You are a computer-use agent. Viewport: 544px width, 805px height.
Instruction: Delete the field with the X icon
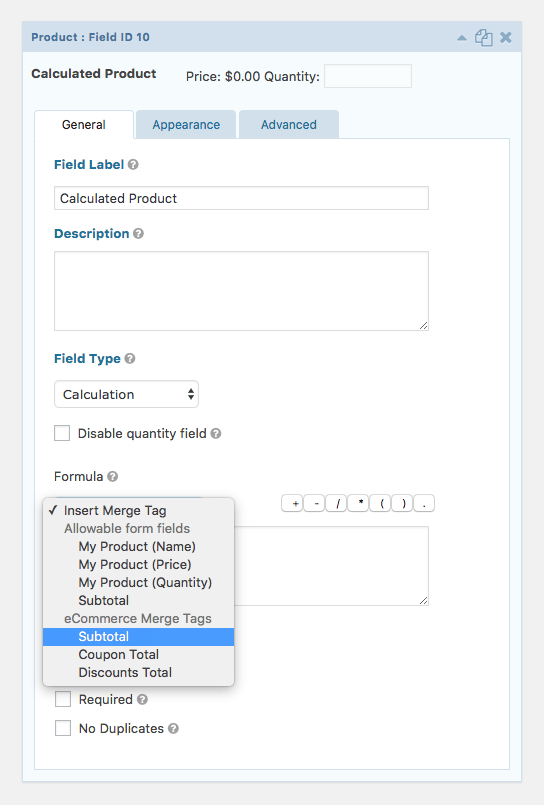coord(506,37)
